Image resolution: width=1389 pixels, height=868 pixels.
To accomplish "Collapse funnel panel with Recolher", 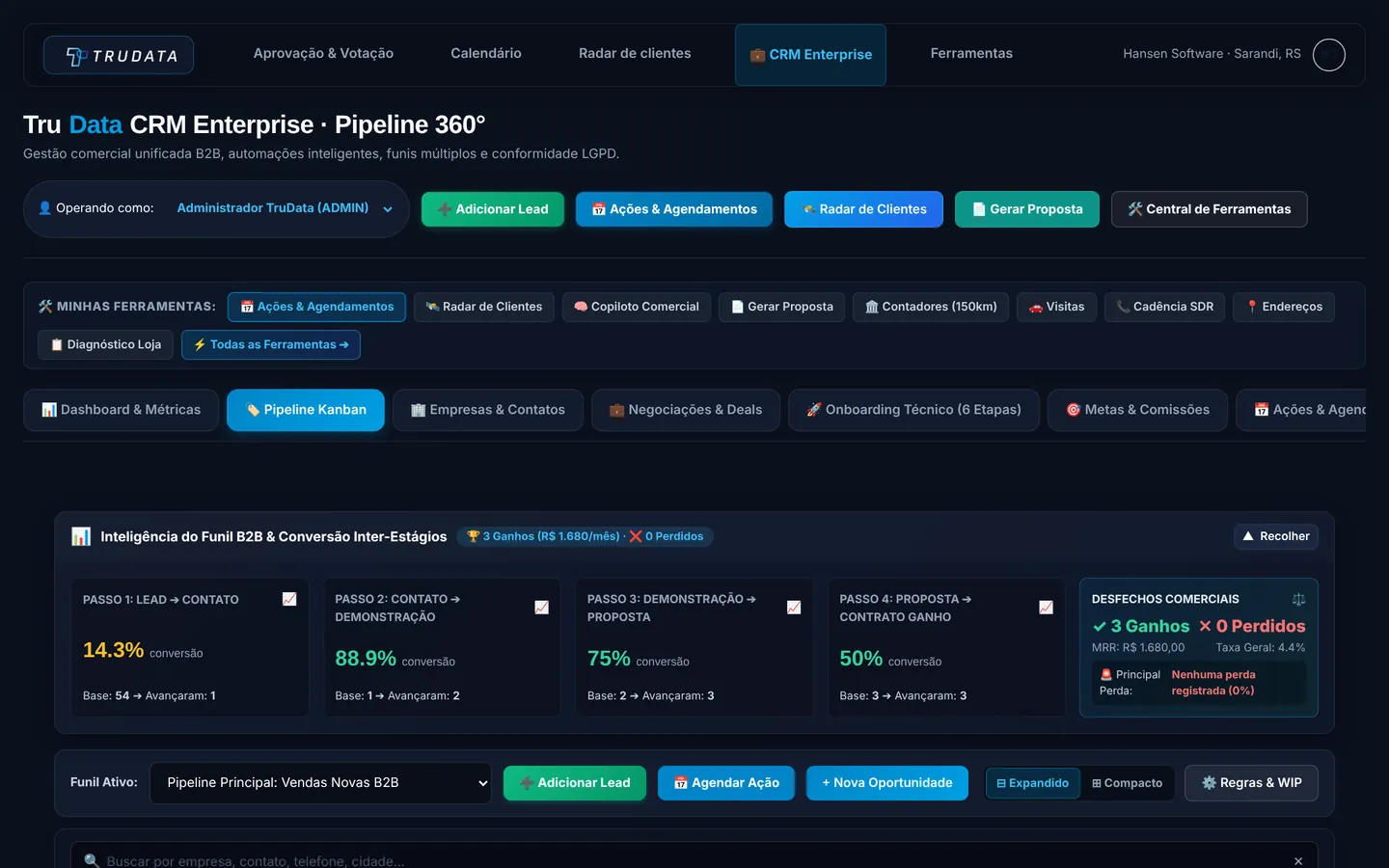I will click(x=1275, y=536).
